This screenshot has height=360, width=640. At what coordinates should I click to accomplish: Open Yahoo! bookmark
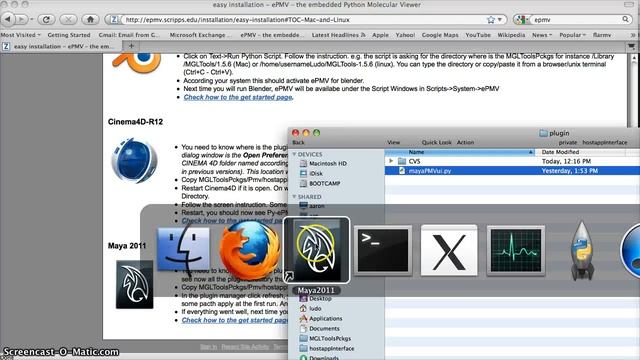click(405, 35)
